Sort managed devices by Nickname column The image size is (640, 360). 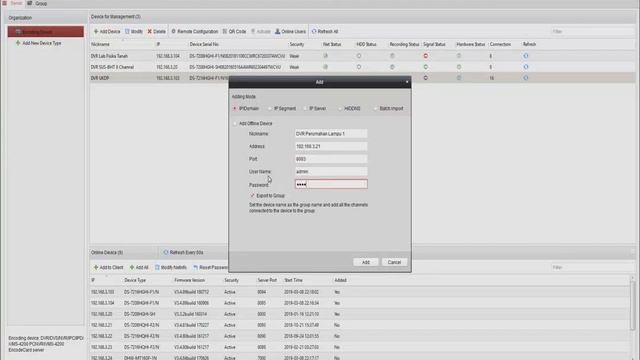[x=100, y=44]
